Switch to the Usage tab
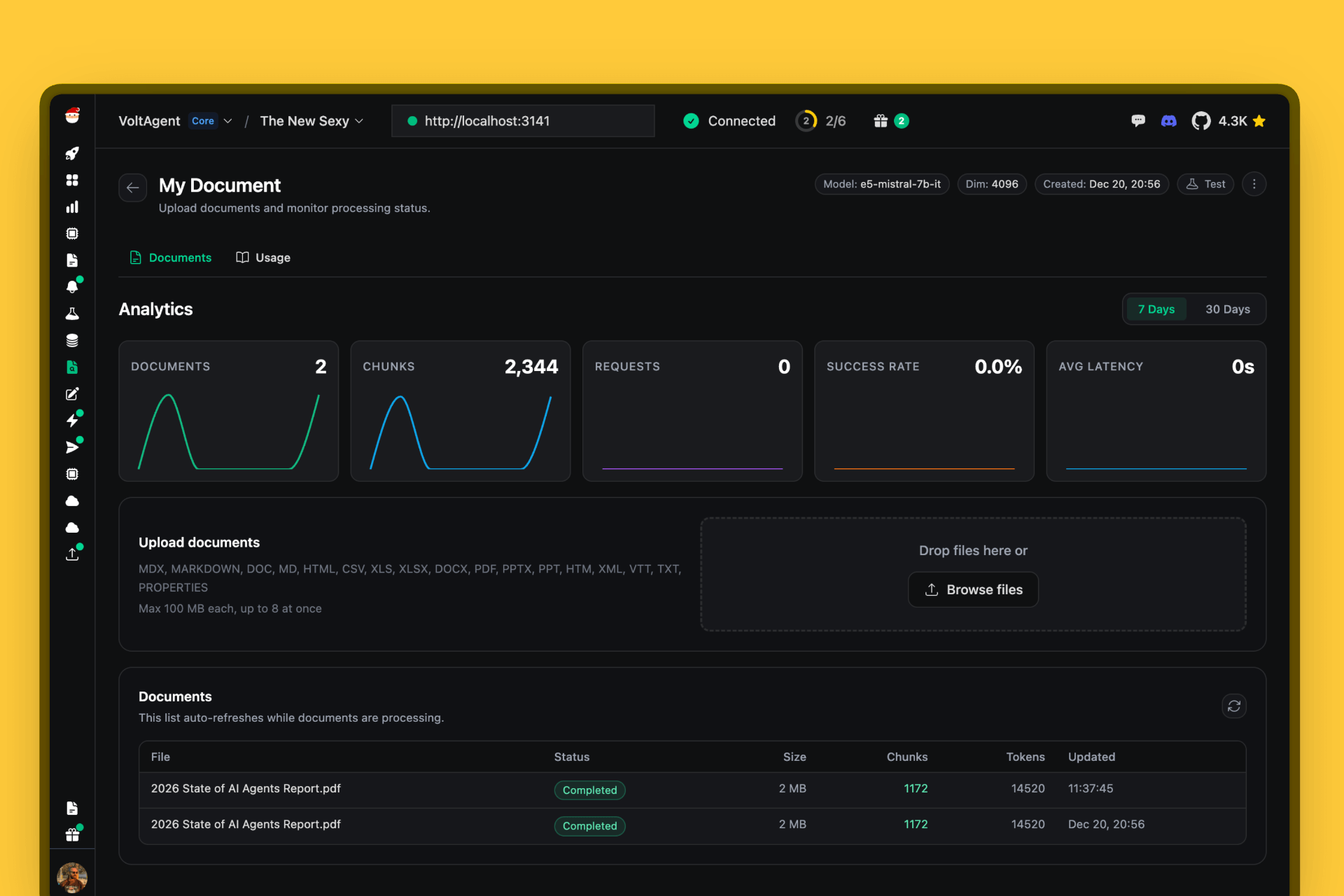The image size is (1344, 896). click(x=262, y=257)
